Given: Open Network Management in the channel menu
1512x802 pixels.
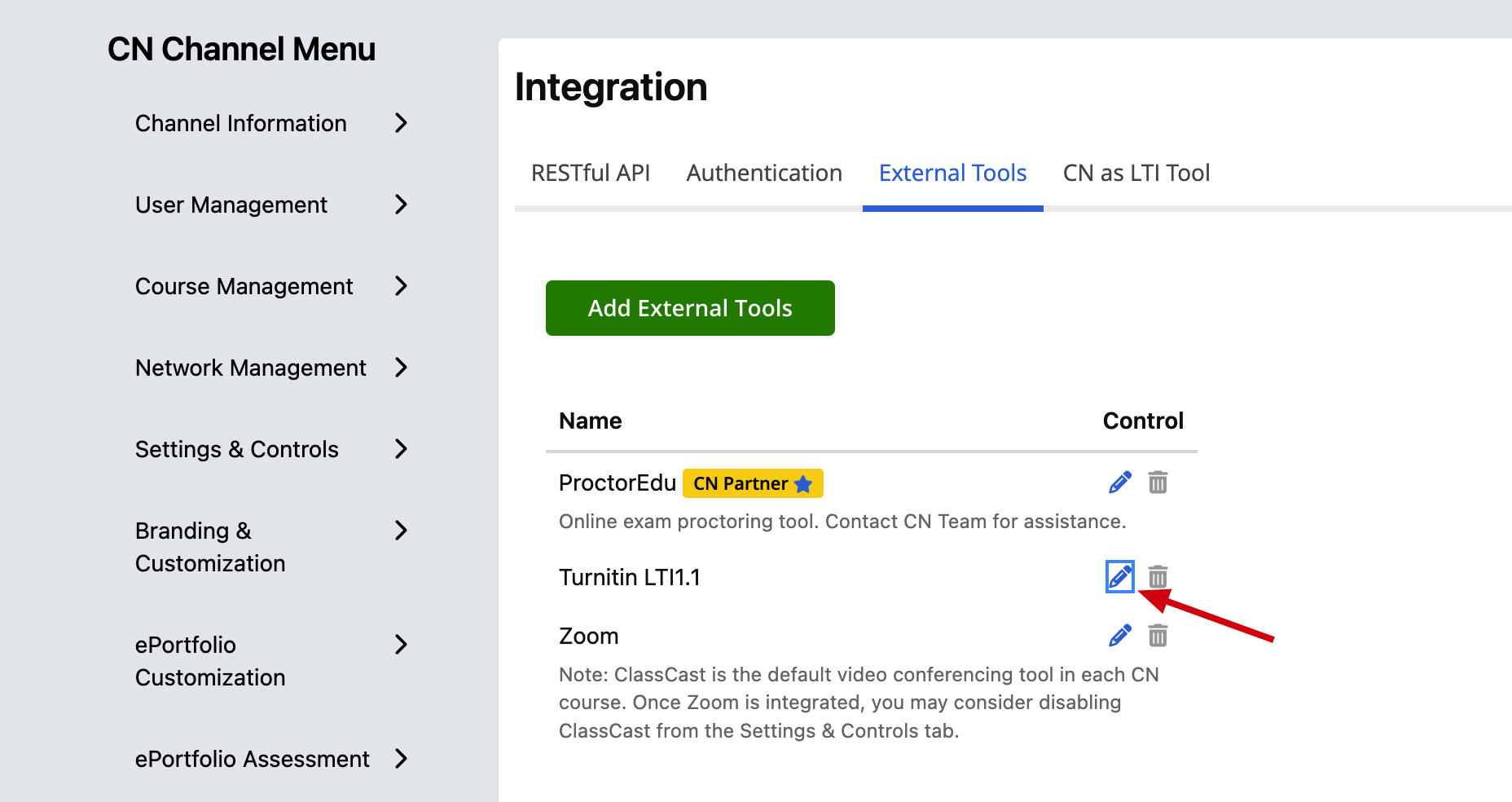Looking at the screenshot, I should click(x=251, y=368).
